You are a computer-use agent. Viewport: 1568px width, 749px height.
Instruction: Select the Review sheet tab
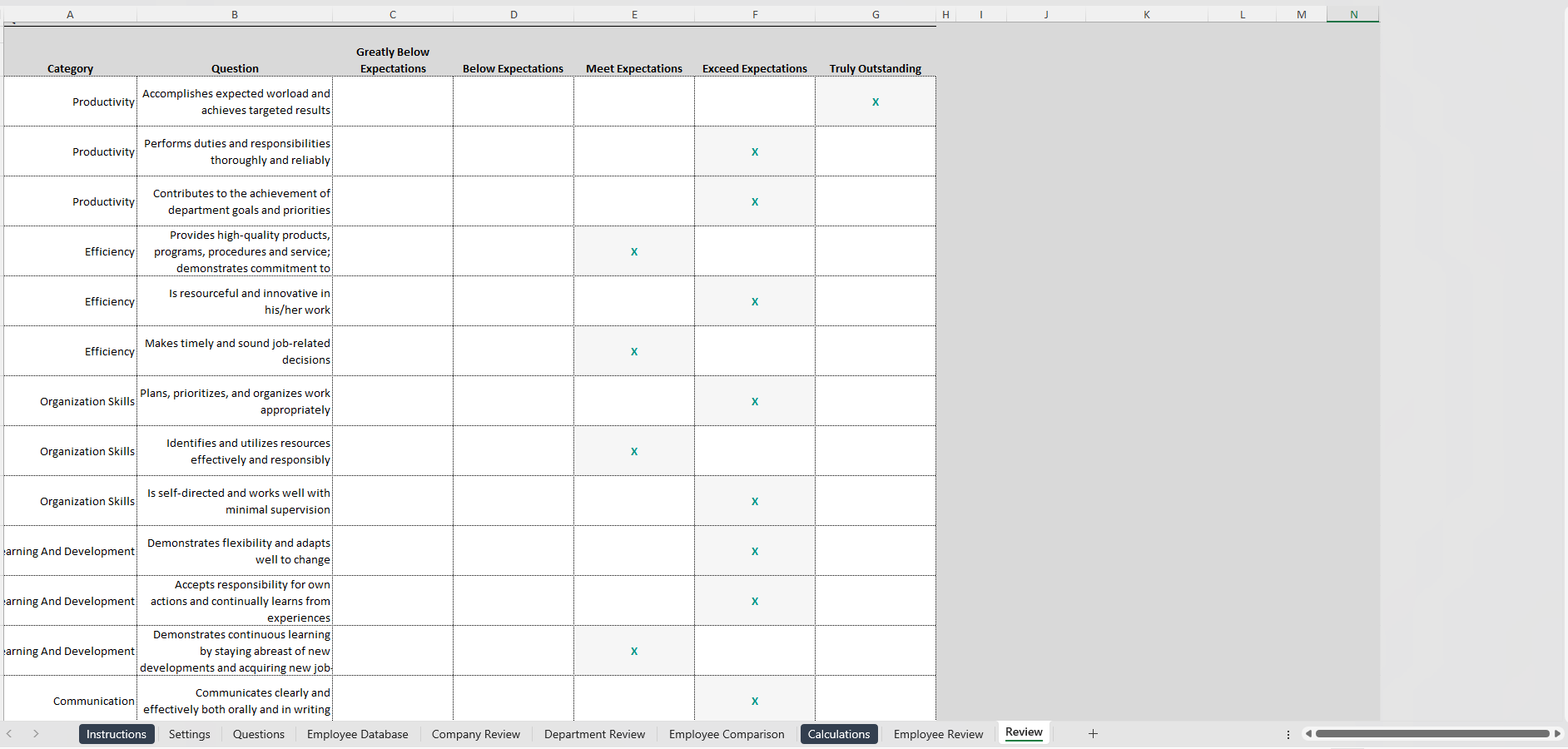(x=1024, y=732)
